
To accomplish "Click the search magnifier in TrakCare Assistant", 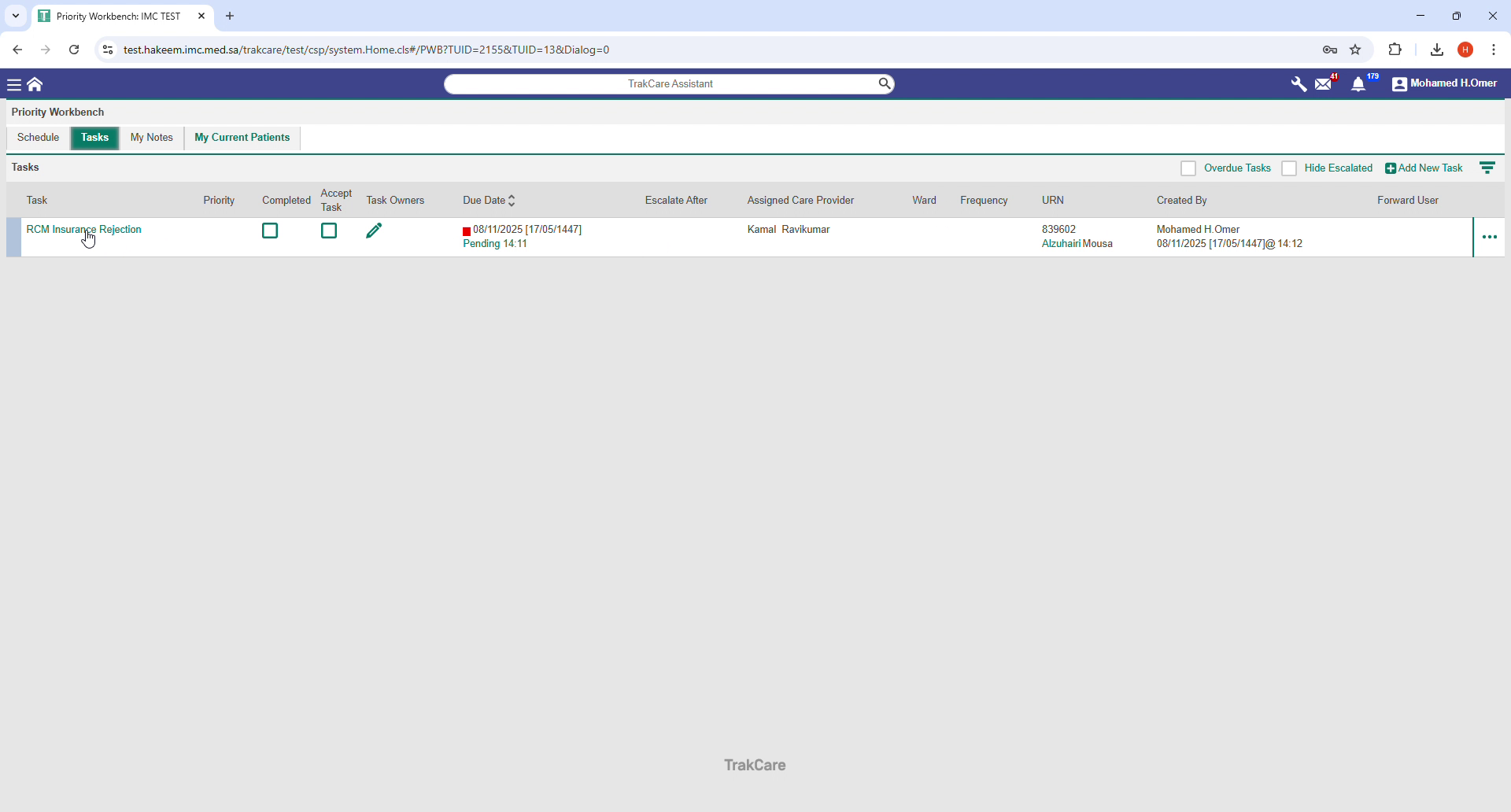I will point(884,83).
